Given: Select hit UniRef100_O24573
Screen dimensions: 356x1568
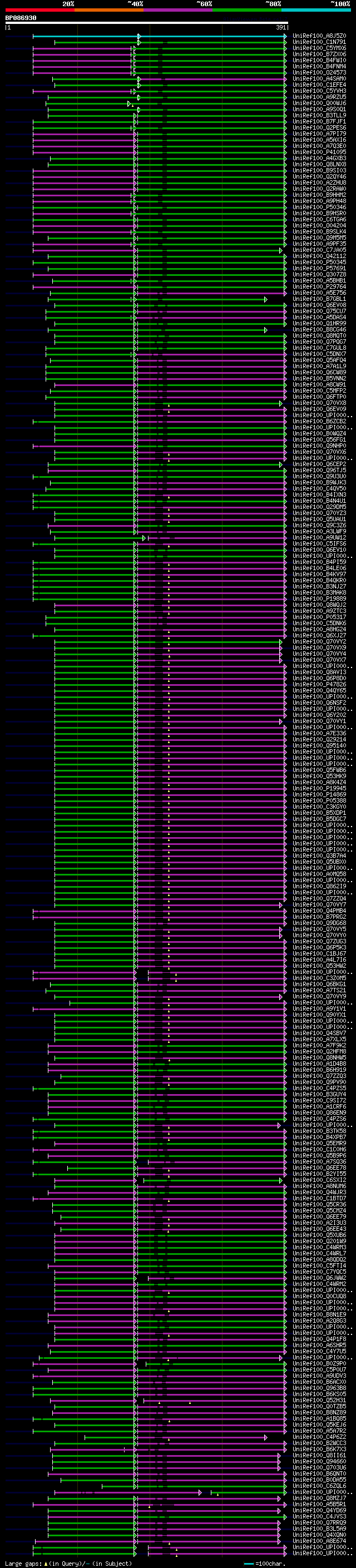Looking at the screenshot, I should [319, 72].
